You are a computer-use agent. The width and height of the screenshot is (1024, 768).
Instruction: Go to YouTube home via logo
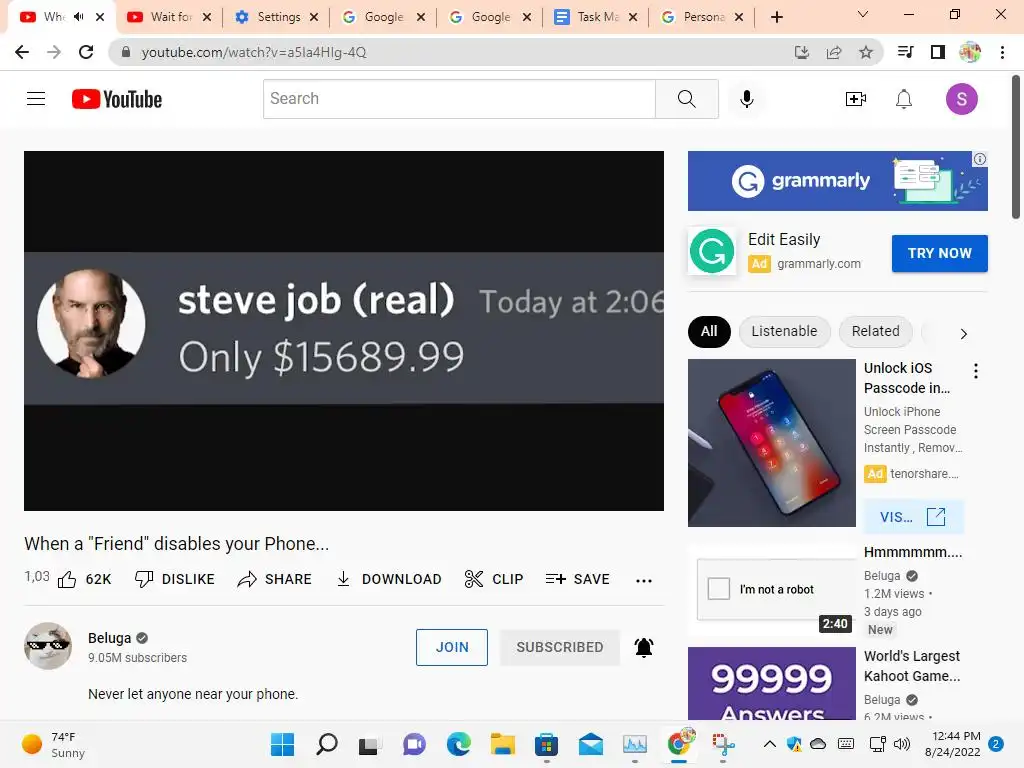pos(117,99)
